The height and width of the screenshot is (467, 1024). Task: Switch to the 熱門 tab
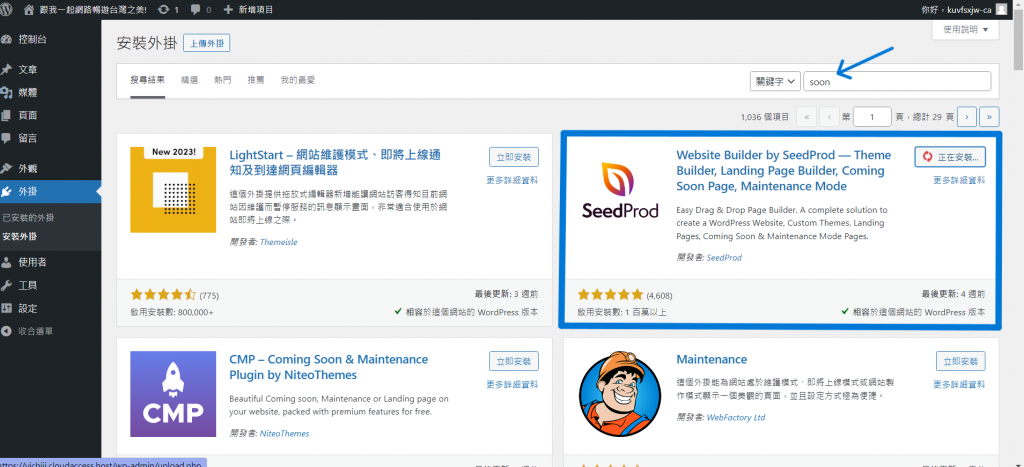point(223,80)
